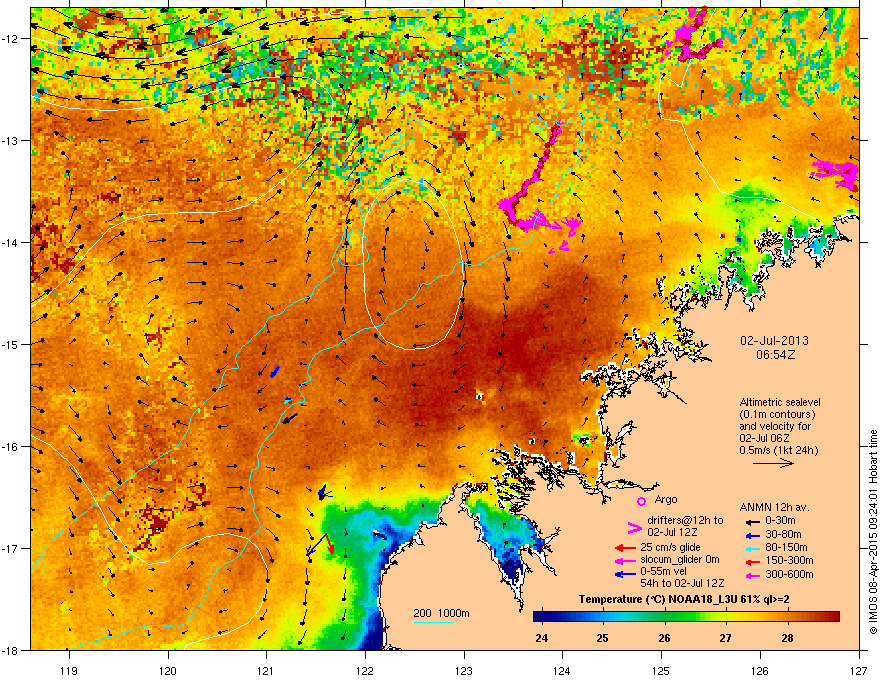Viewport: 880px width, 680px height.
Task: Click the '200 1000m' isobath label
Action: (441, 613)
